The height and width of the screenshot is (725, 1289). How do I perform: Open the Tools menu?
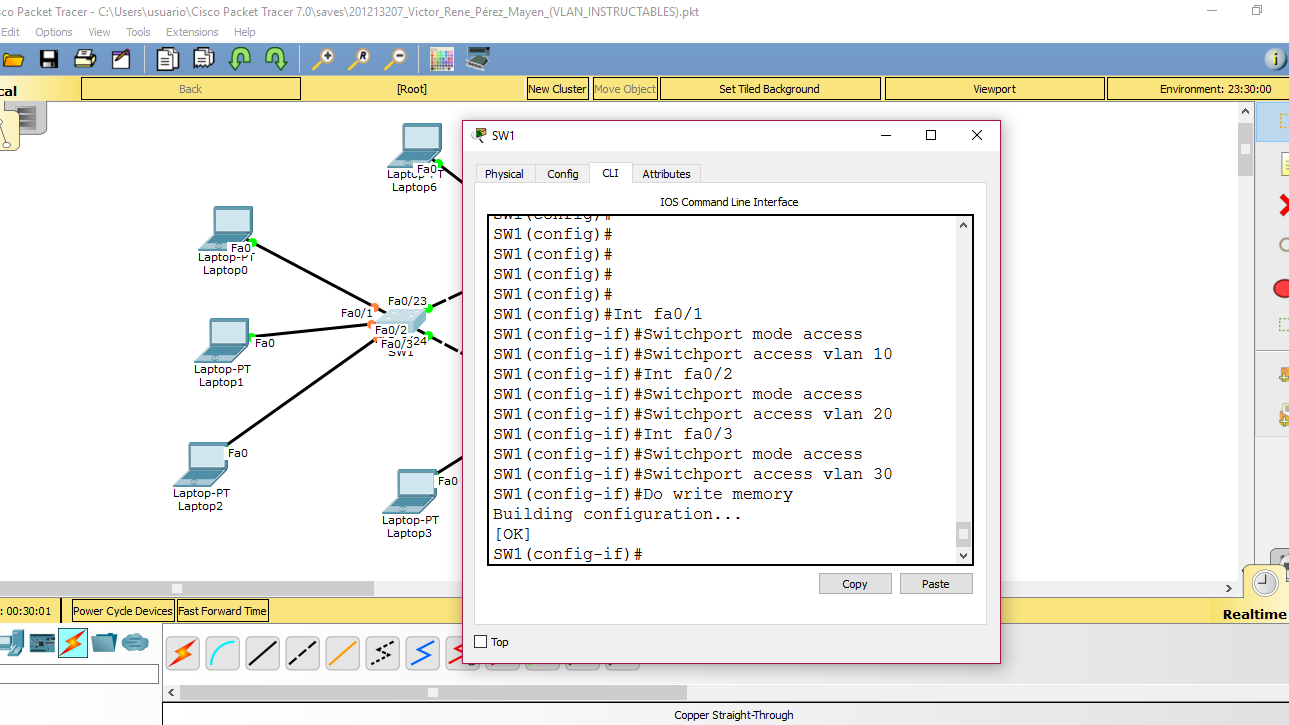[138, 32]
